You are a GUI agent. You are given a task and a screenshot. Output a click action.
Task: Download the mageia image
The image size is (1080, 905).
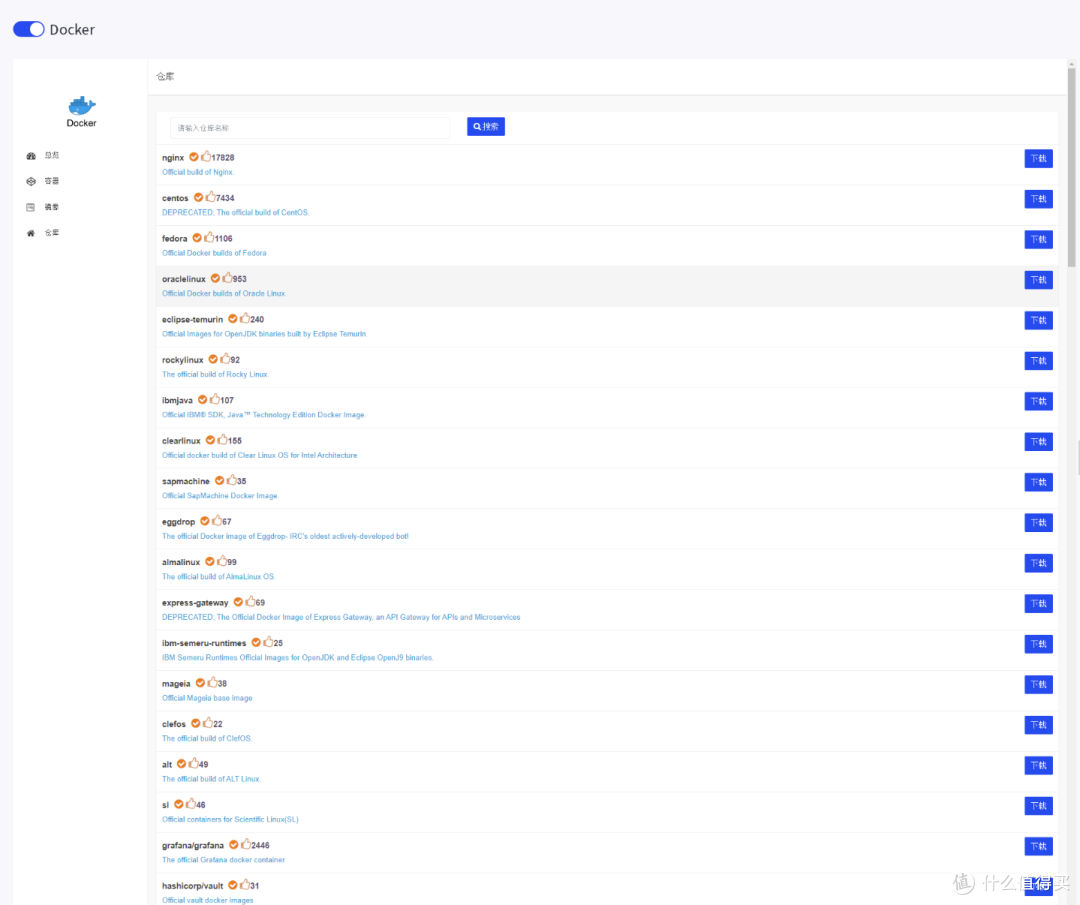[x=1038, y=685]
